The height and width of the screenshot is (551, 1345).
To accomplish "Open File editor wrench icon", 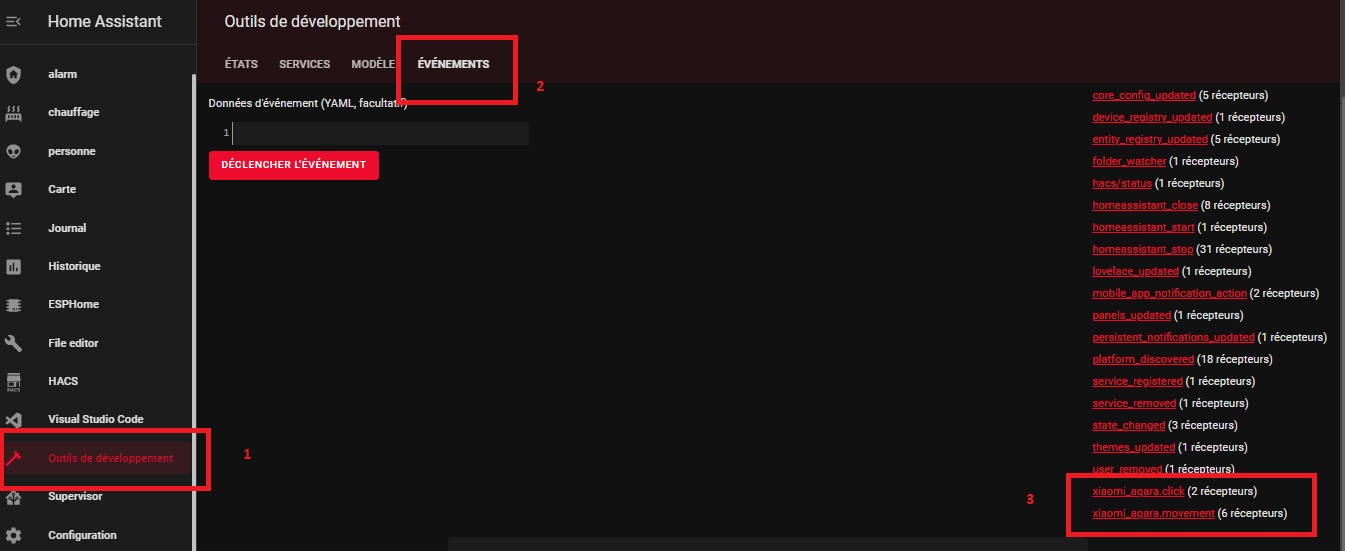I will click(14, 343).
